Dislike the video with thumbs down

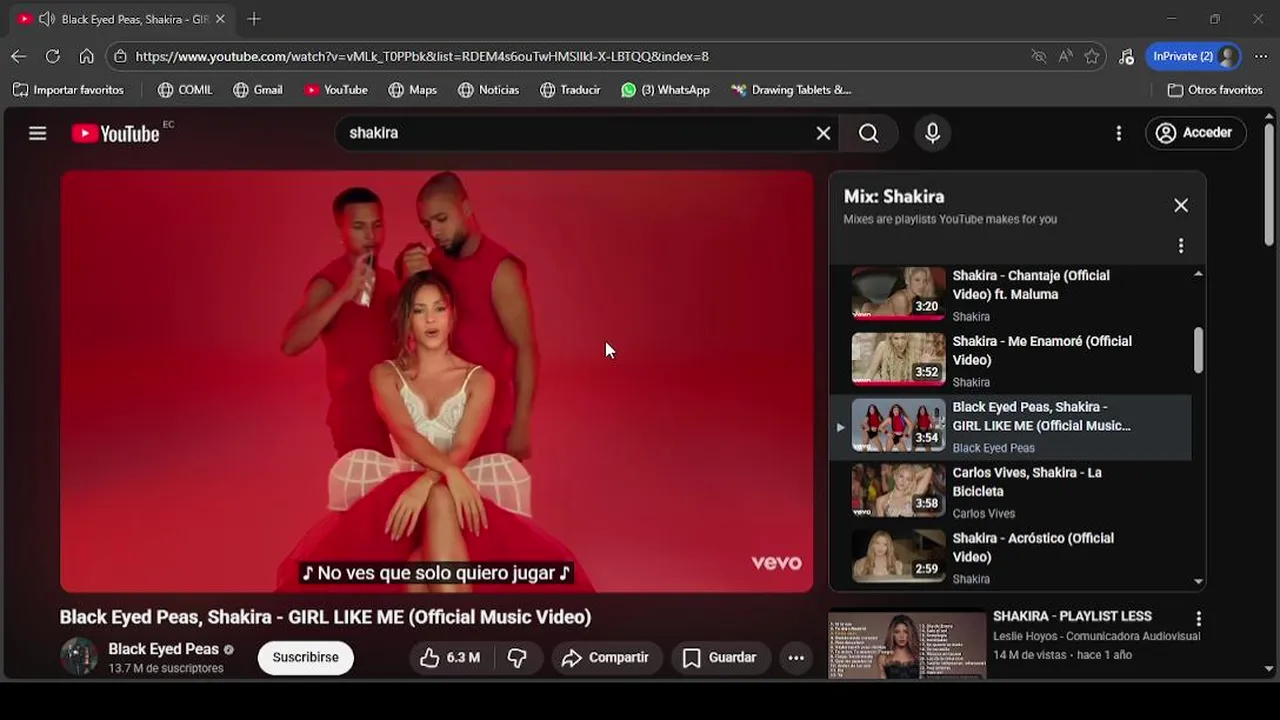(x=517, y=657)
